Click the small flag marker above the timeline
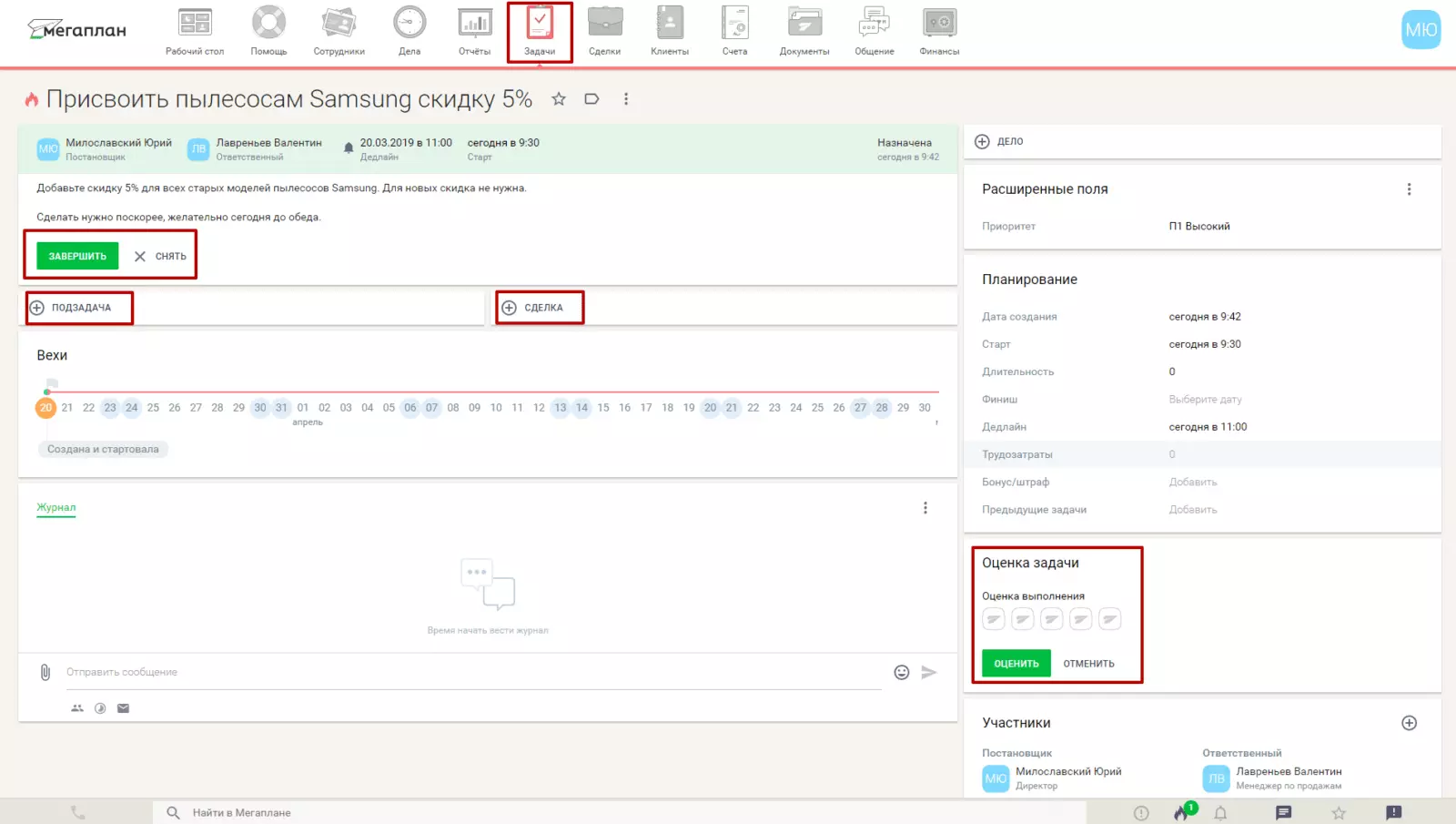The image size is (1456, 824). [52, 383]
